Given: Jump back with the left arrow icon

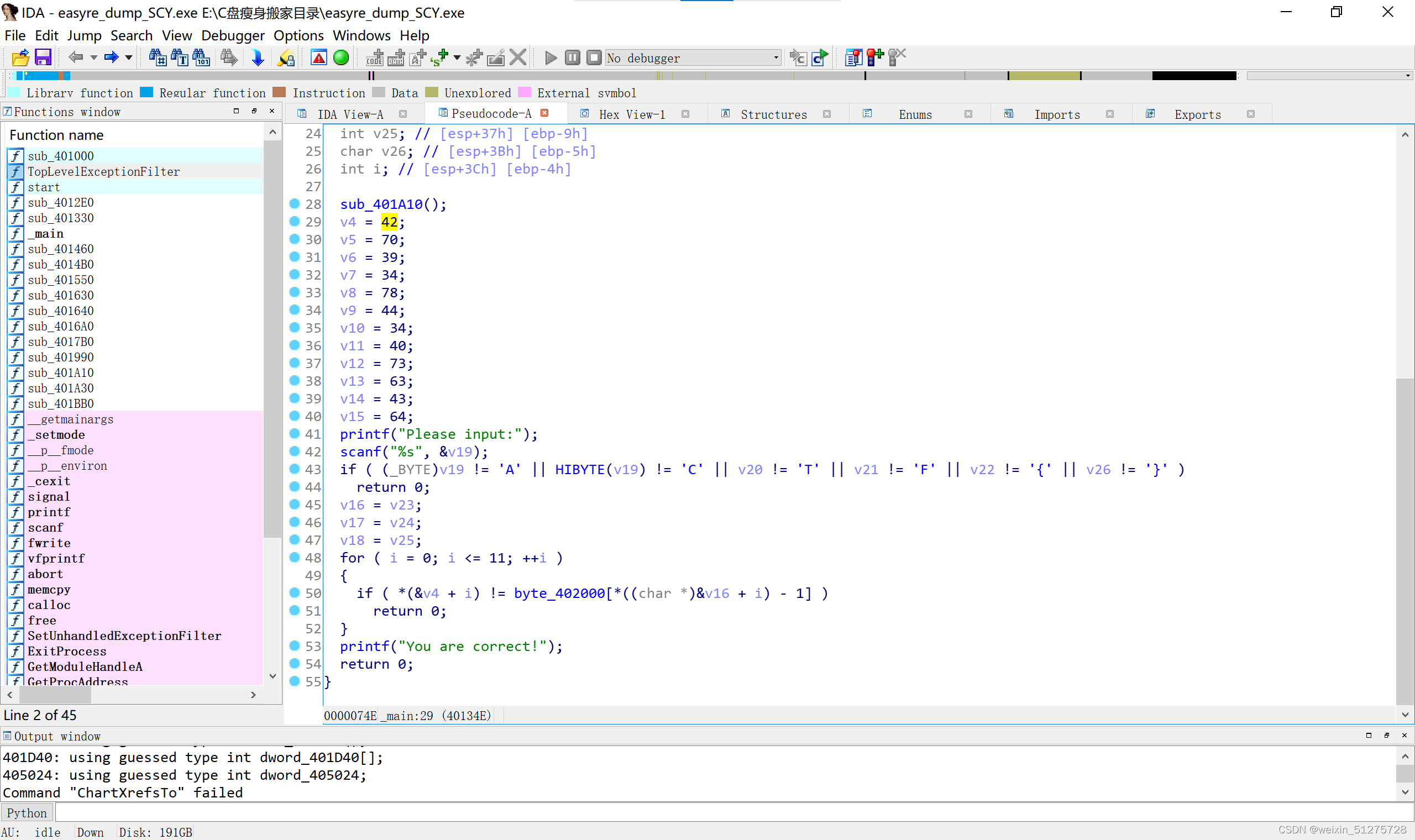Looking at the screenshot, I should coord(76,57).
